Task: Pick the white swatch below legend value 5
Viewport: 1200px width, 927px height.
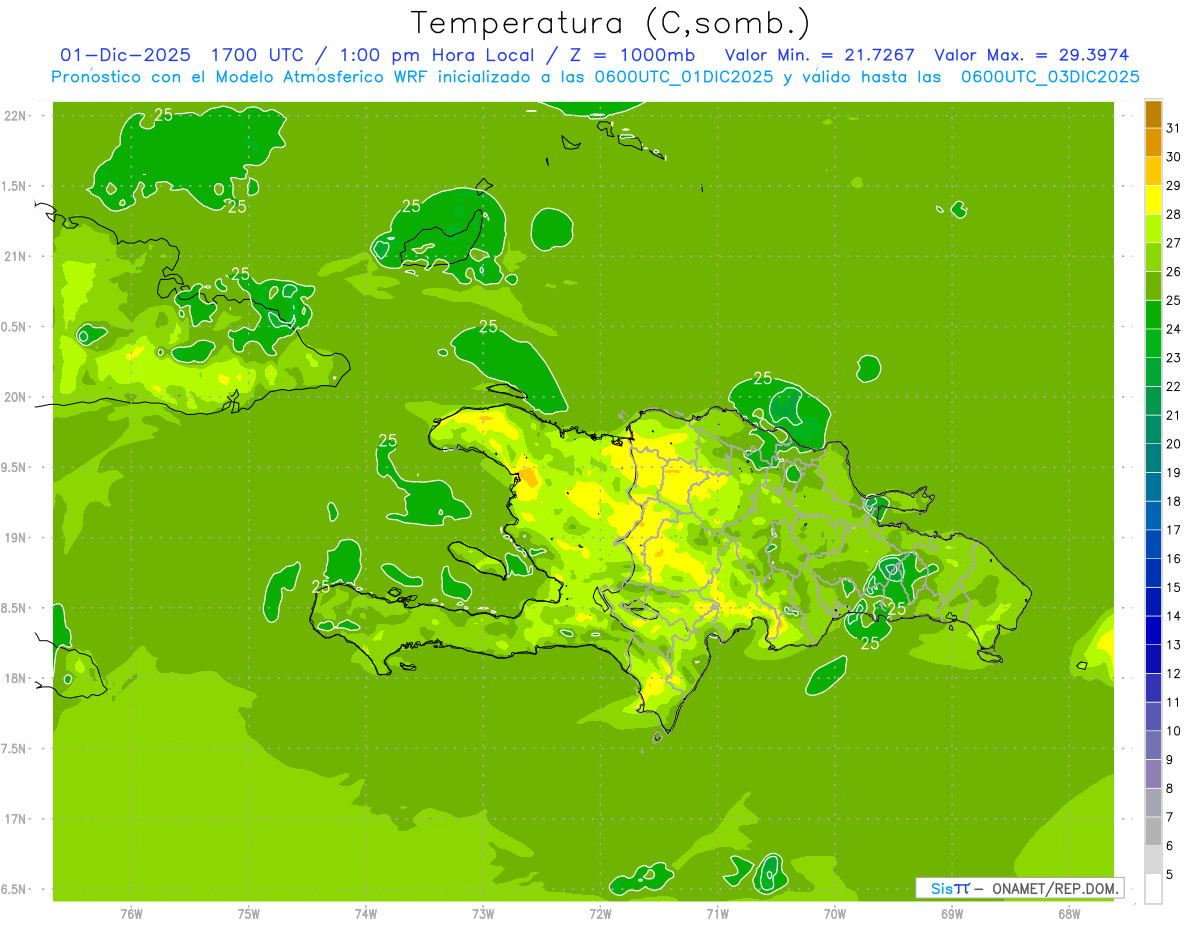Action: 1153,889
